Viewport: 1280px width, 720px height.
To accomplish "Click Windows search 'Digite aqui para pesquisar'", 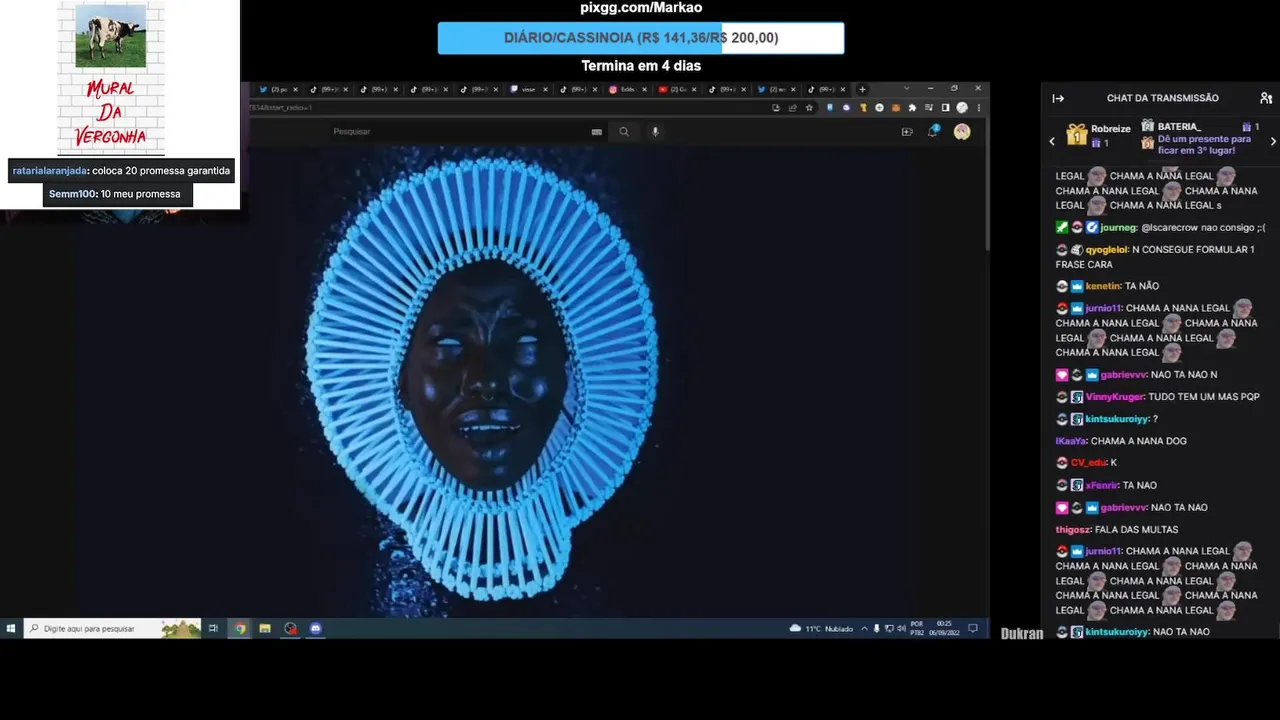I will tap(112, 628).
